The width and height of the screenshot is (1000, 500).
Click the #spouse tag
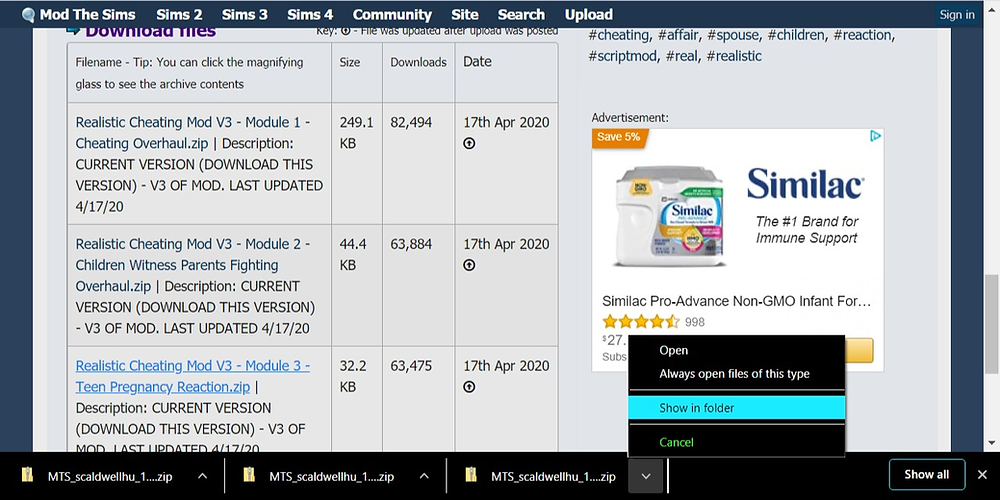[733, 35]
